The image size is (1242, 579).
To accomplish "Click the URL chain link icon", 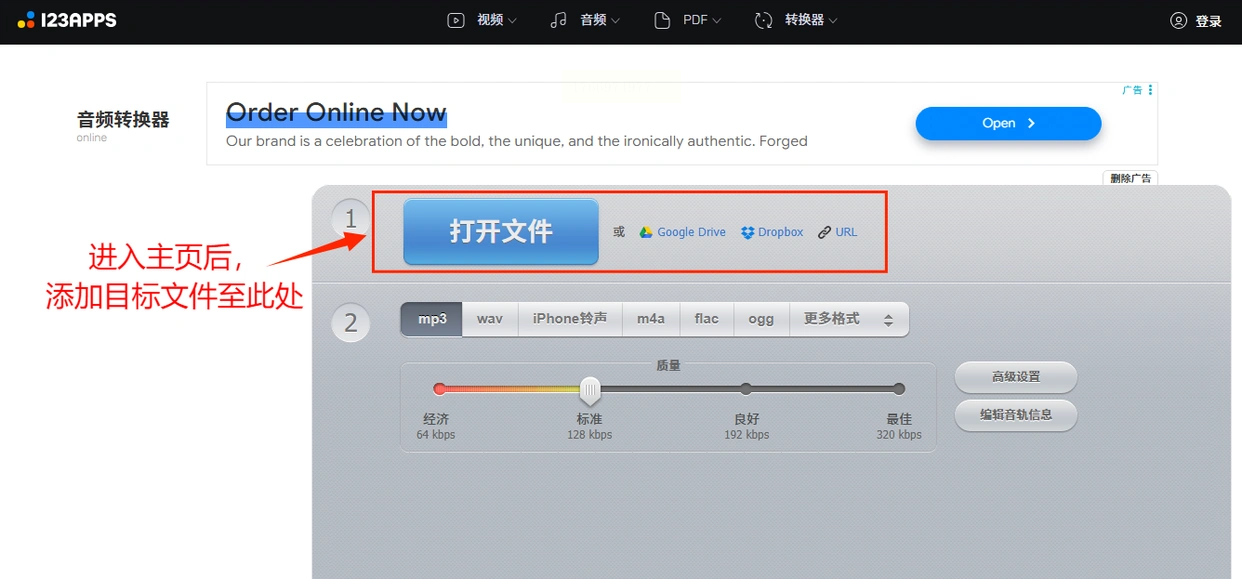I will [x=825, y=232].
